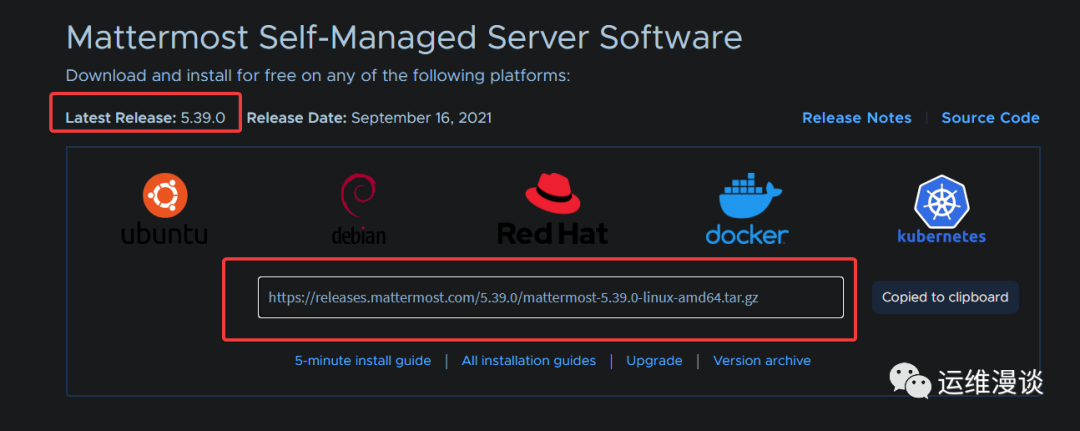Click the September 16, 2021 release date
The width and height of the screenshot is (1080, 431).
[x=421, y=118]
